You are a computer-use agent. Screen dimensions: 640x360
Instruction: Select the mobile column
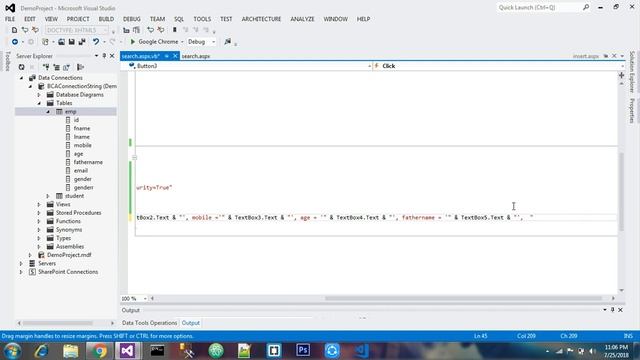click(82, 145)
